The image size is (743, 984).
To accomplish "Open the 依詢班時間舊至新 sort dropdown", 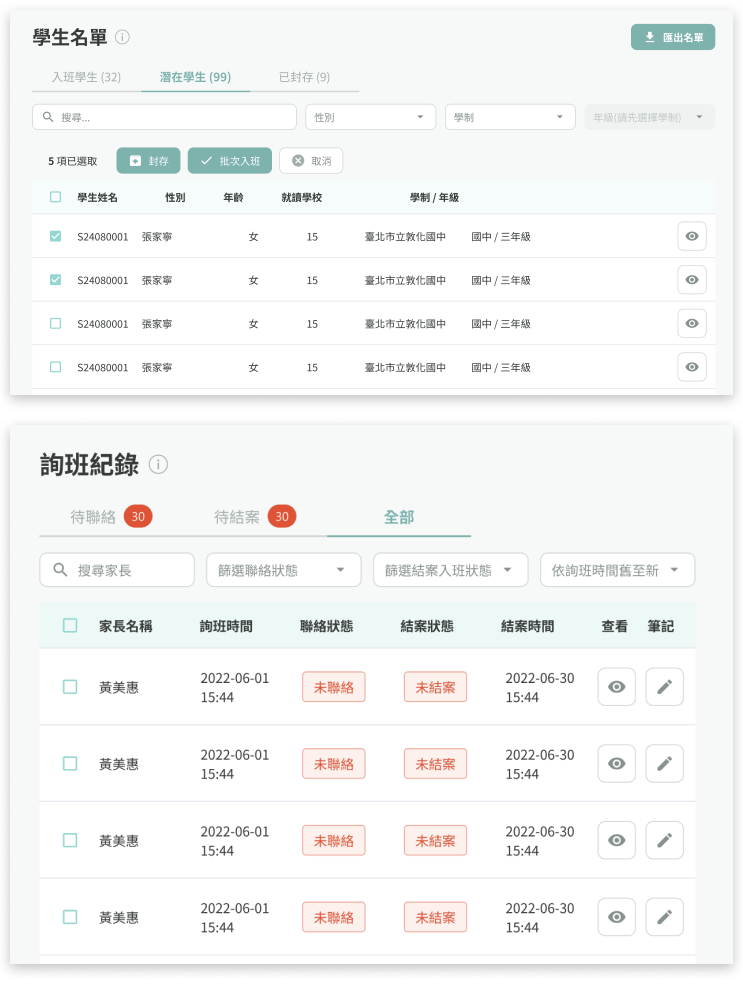I will [617, 570].
